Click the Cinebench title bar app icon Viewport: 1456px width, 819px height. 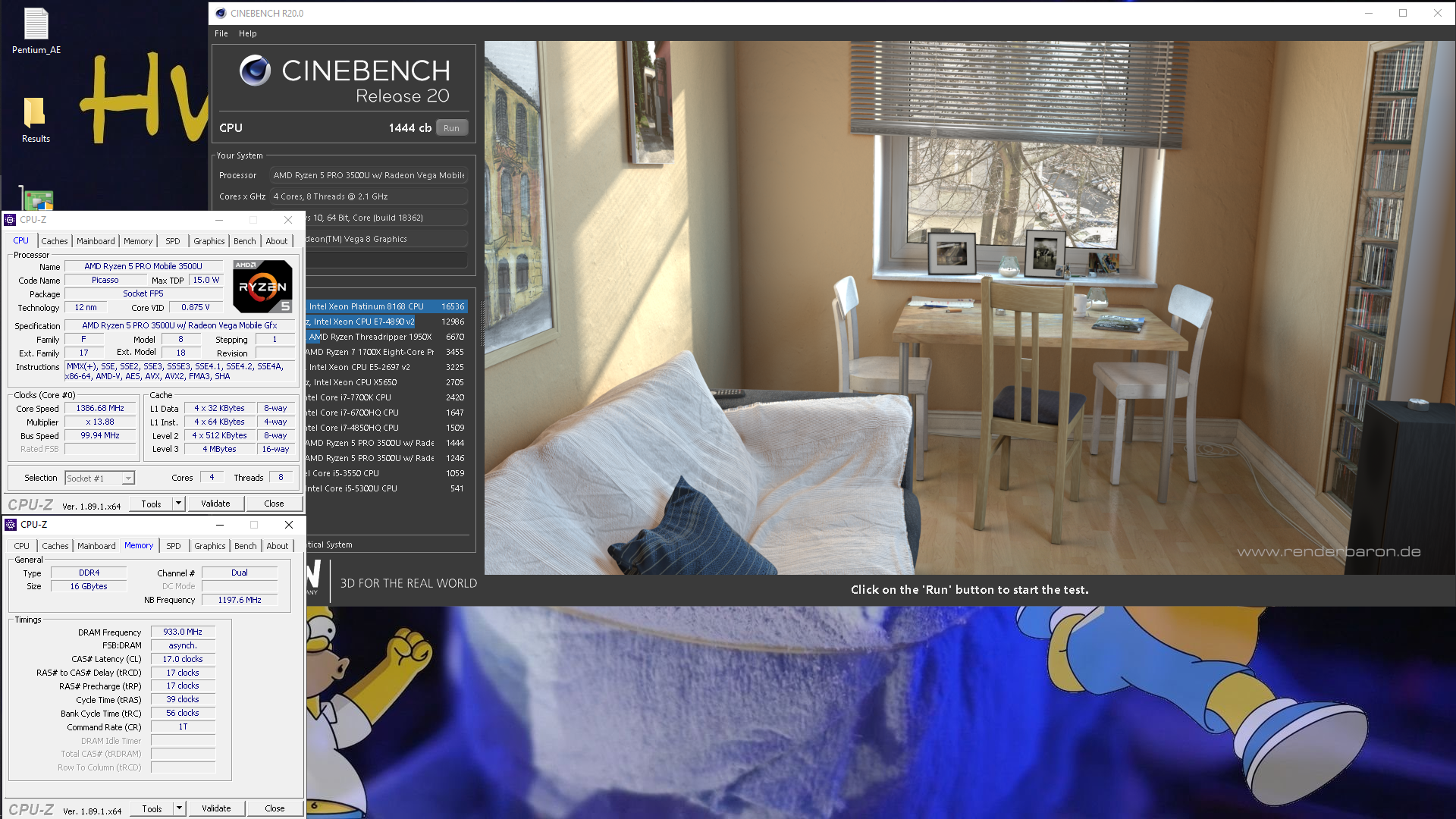tap(220, 13)
